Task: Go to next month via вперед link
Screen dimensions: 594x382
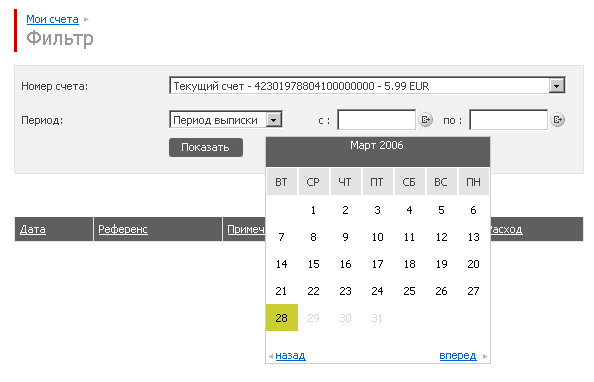Action: tap(458, 355)
